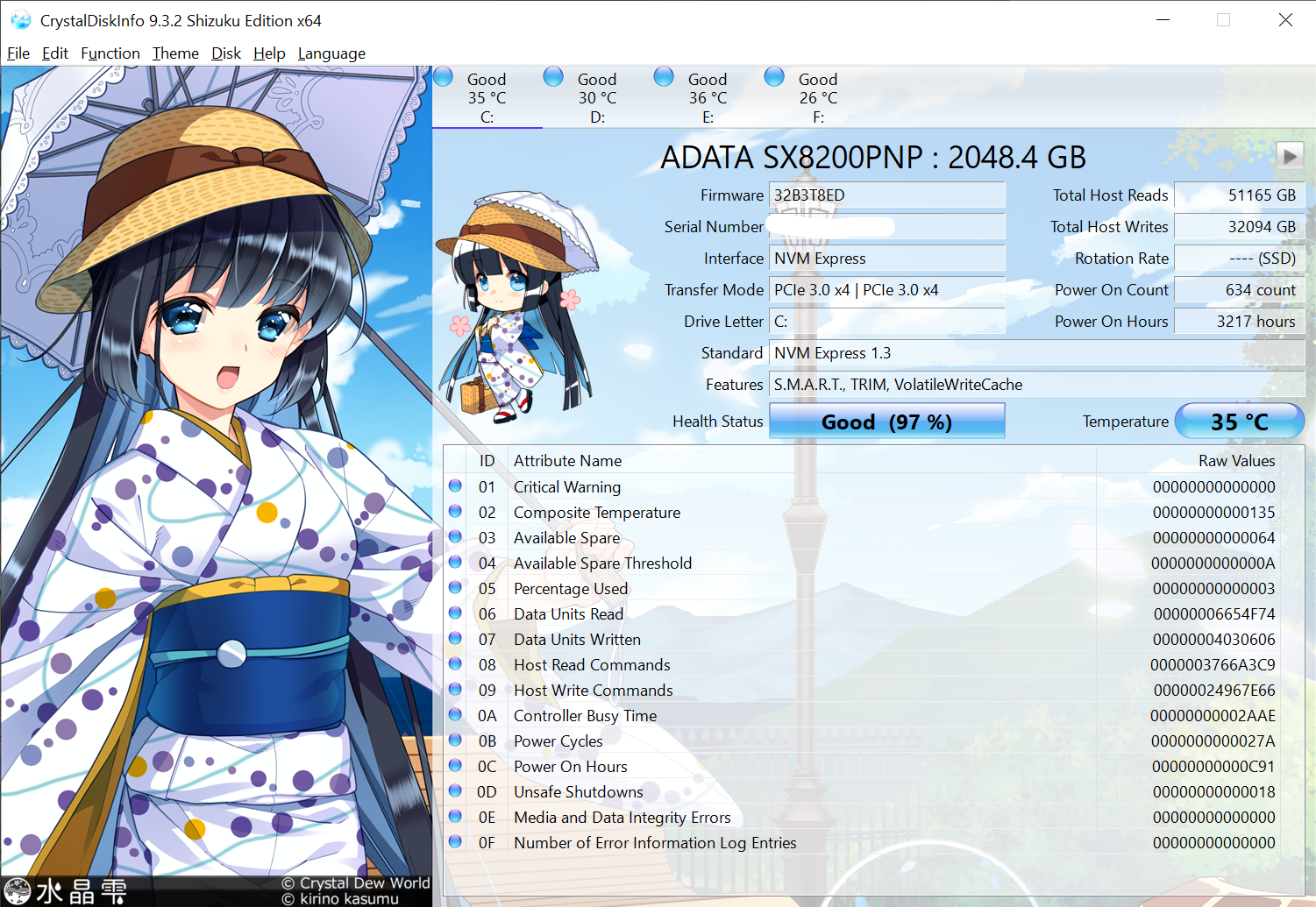Click the next disk arrow button
Screen dimensions: 1316x907
[x=1289, y=156]
